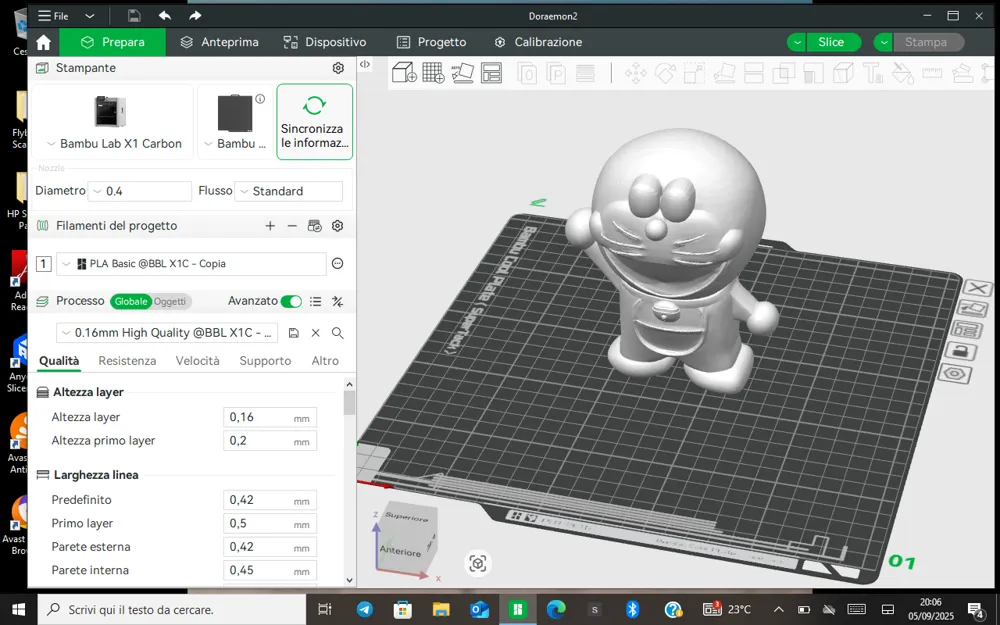
Task: Select the Lay on face tool
Action: point(724,73)
